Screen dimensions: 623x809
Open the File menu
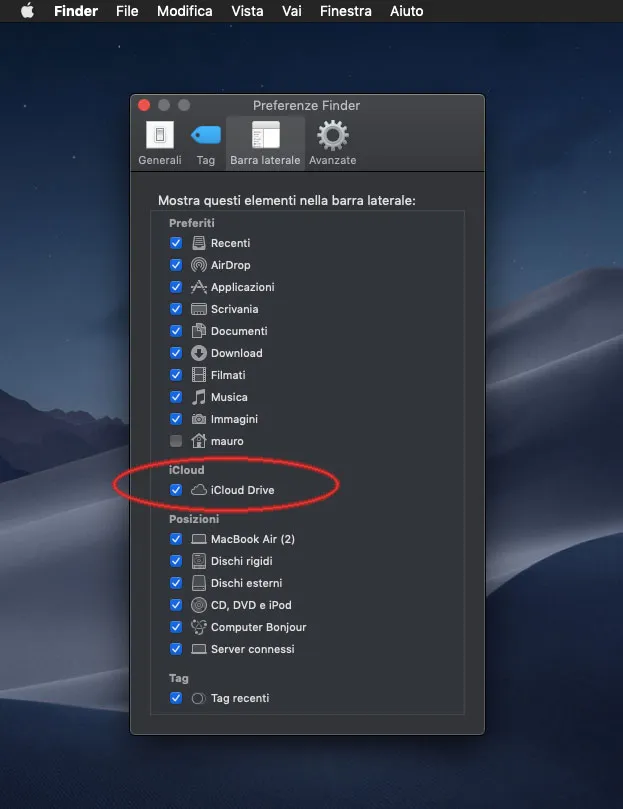[x=127, y=11]
